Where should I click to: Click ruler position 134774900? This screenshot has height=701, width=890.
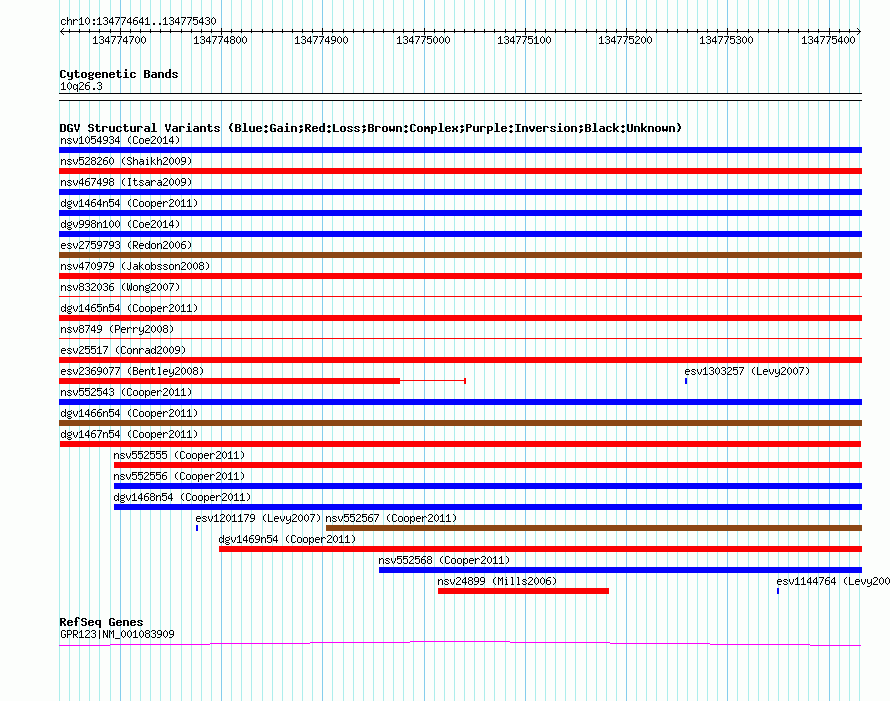[x=321, y=40]
